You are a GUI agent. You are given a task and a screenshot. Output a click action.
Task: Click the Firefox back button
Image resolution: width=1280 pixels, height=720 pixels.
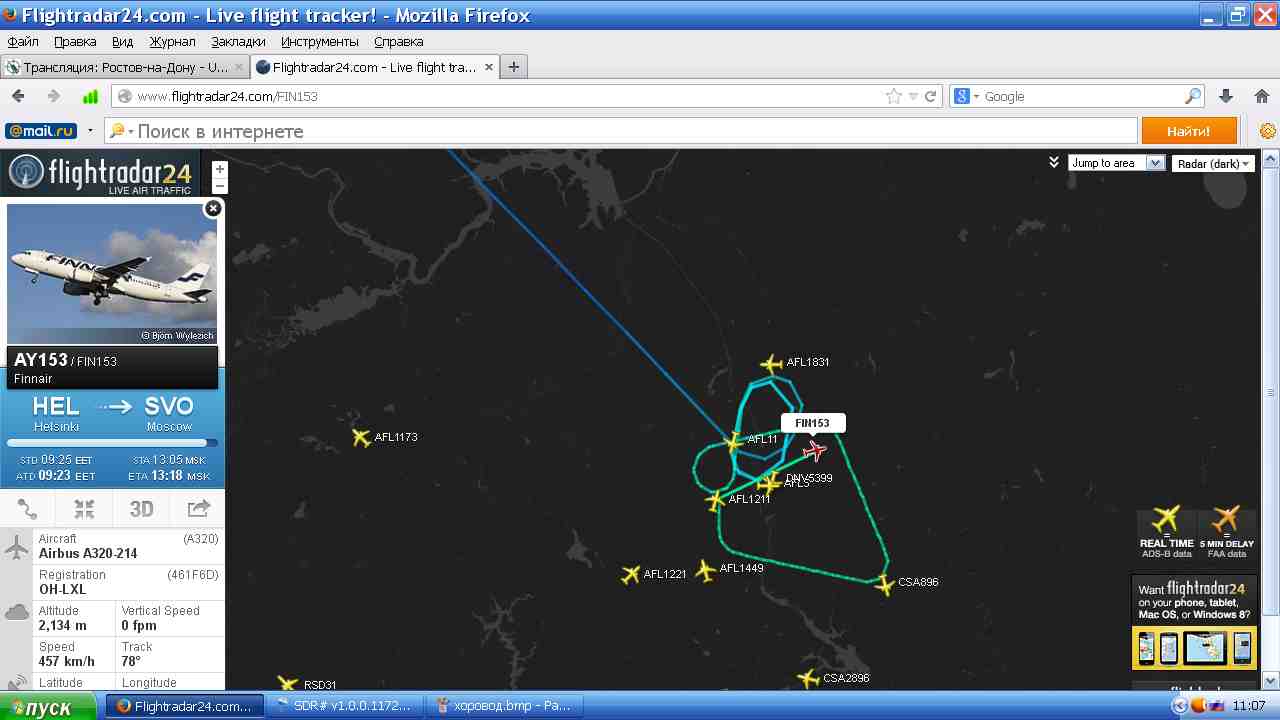pyautogui.click(x=18, y=97)
